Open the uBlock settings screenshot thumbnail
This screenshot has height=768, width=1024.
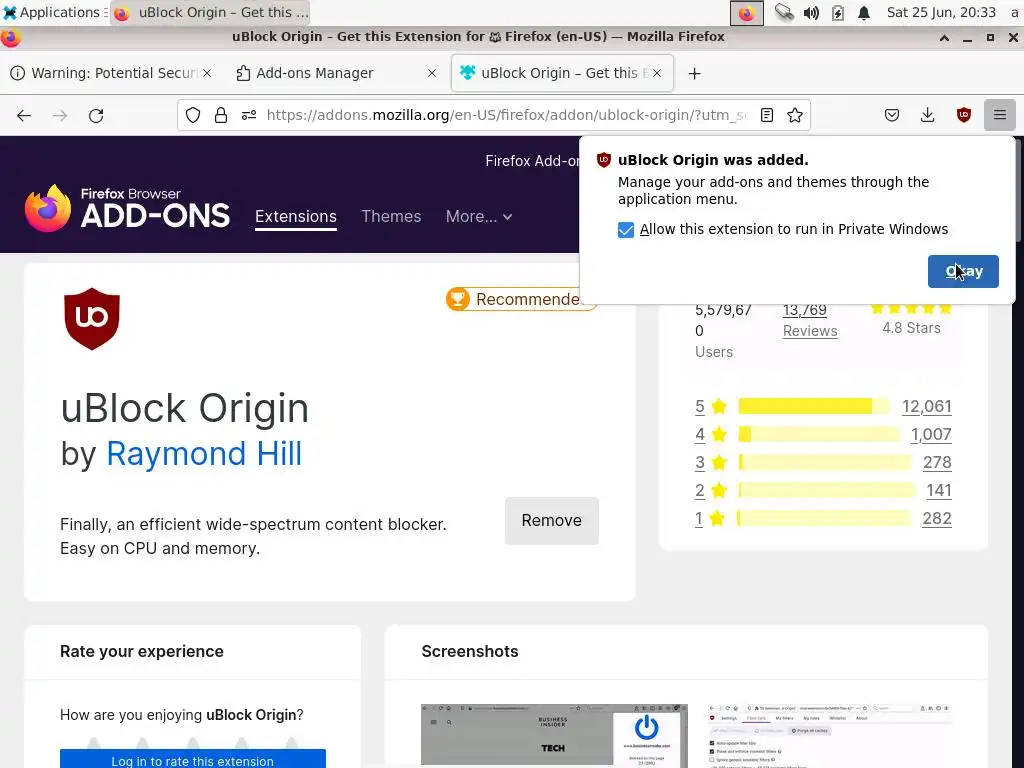pyautogui.click(x=830, y=736)
